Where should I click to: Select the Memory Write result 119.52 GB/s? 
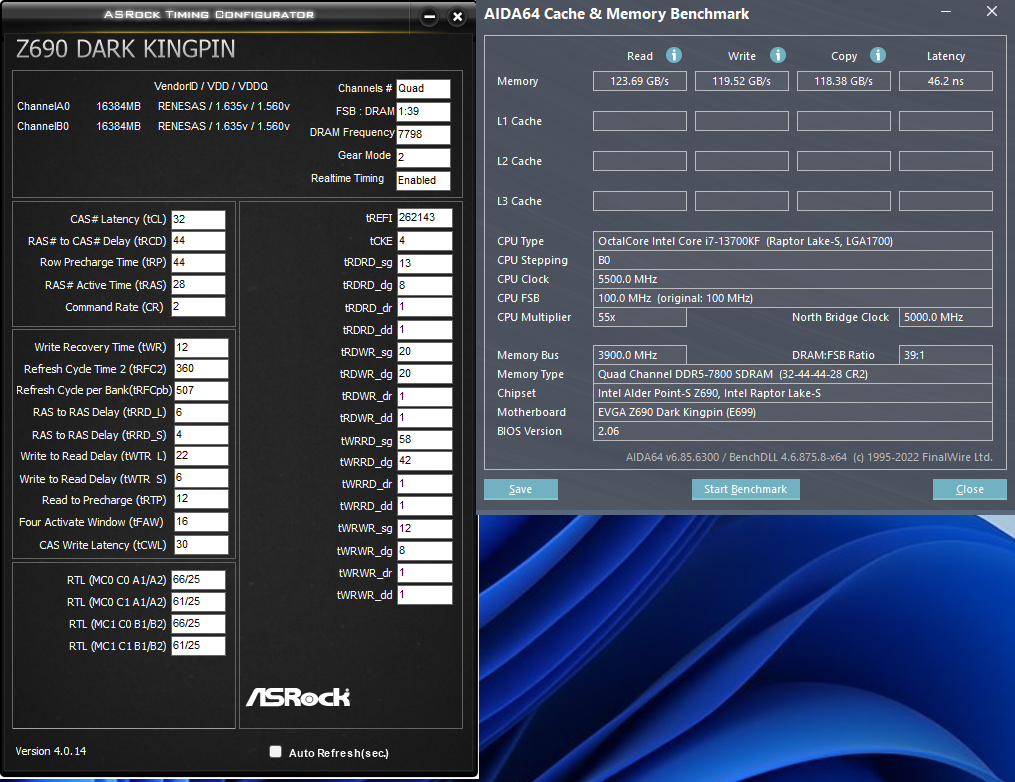742,81
